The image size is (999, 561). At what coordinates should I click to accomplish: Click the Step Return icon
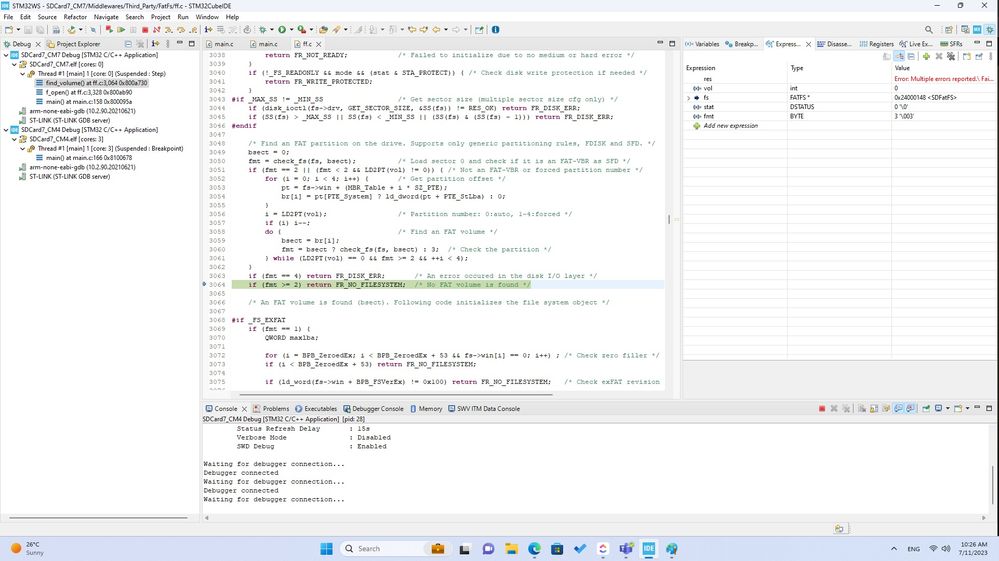(194, 29)
